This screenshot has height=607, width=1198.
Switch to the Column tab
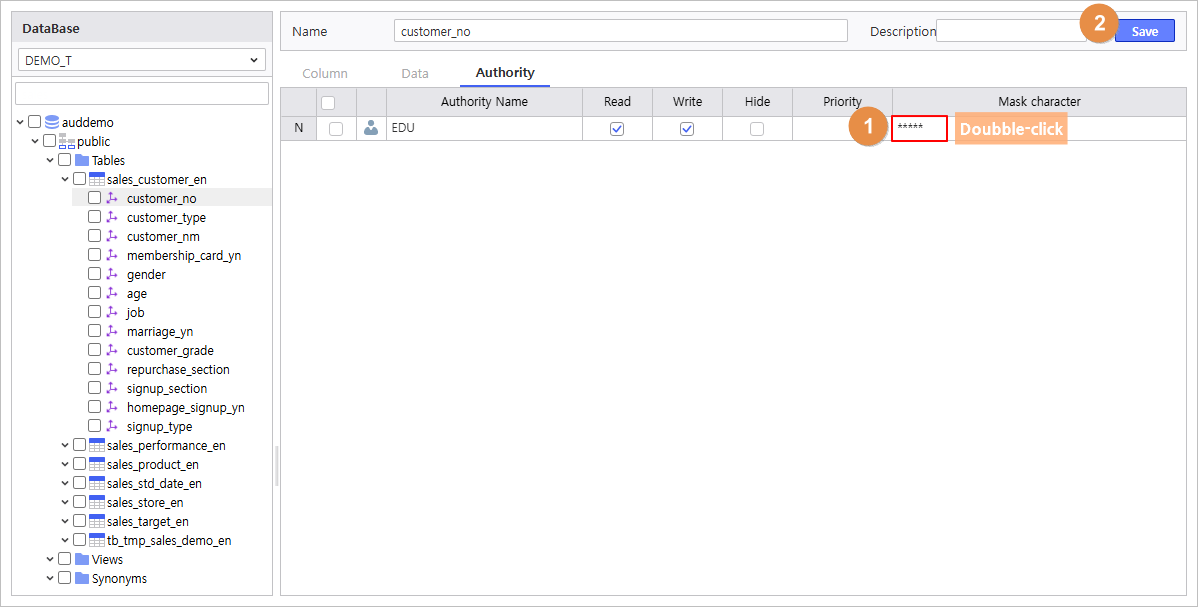tap(325, 73)
